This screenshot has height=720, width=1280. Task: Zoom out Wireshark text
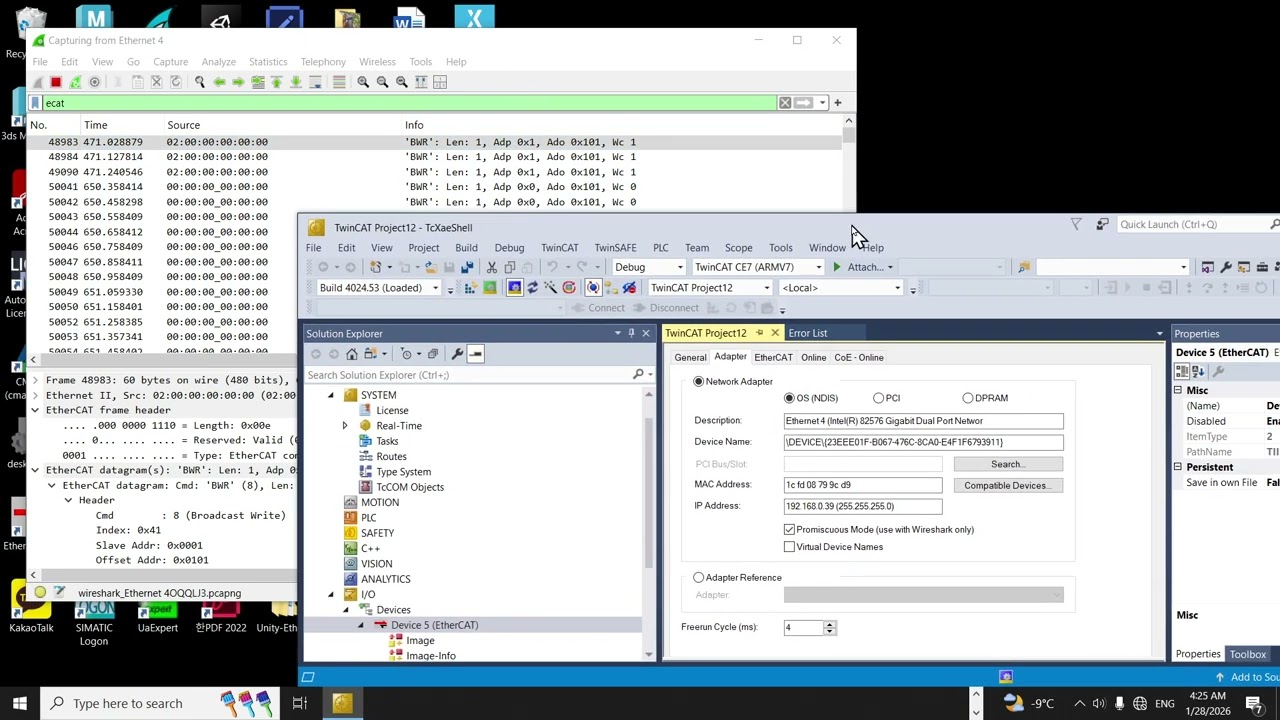[x=382, y=82]
